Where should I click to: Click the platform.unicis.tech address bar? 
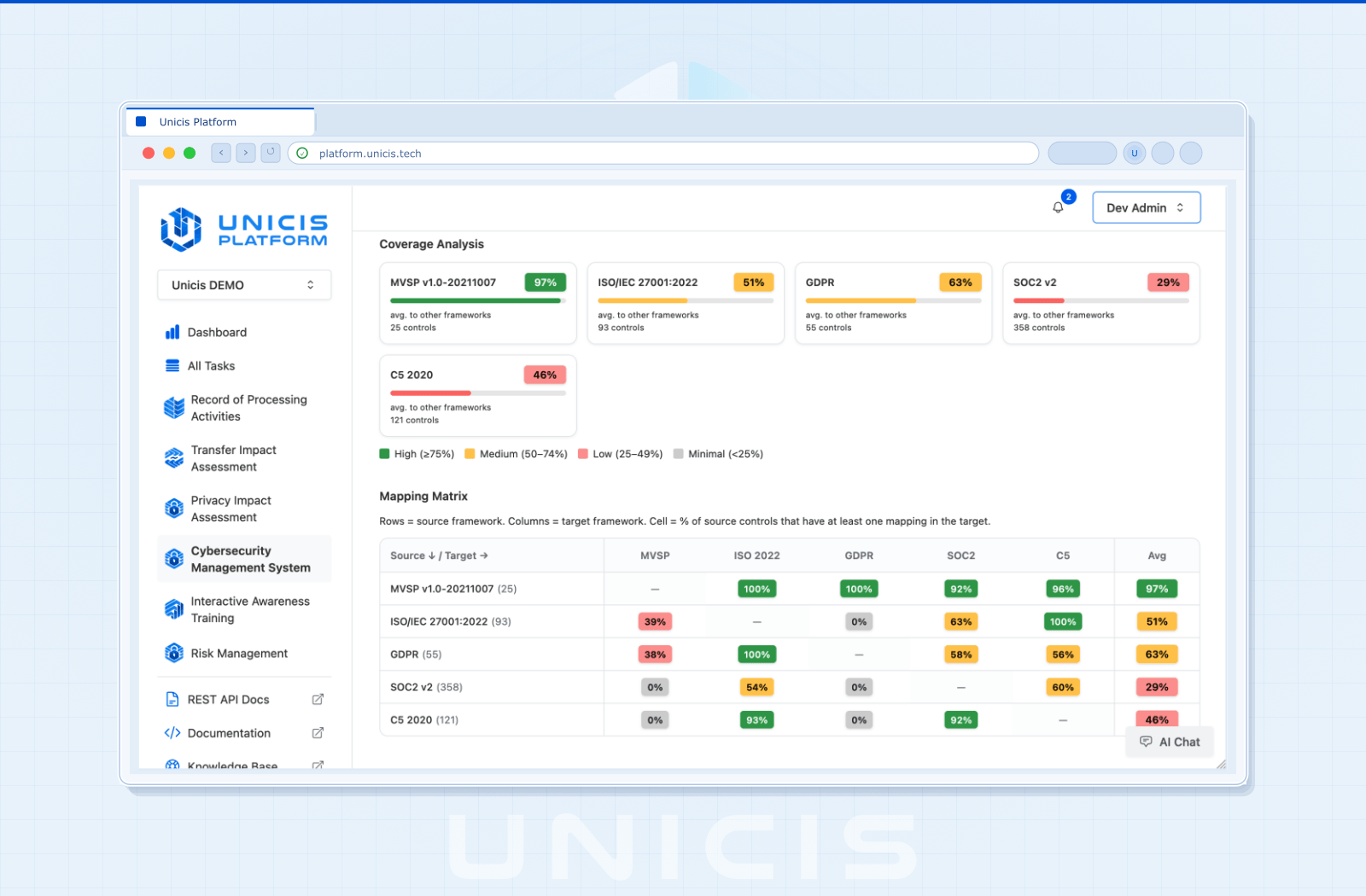663,153
